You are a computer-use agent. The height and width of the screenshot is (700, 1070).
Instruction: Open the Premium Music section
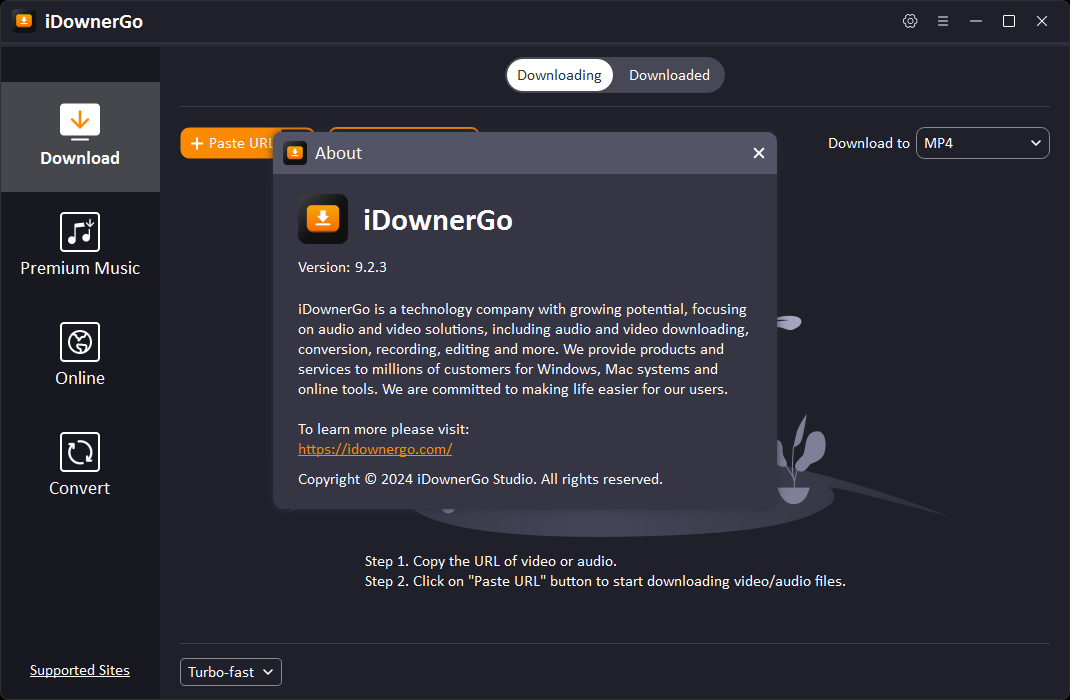(80, 245)
